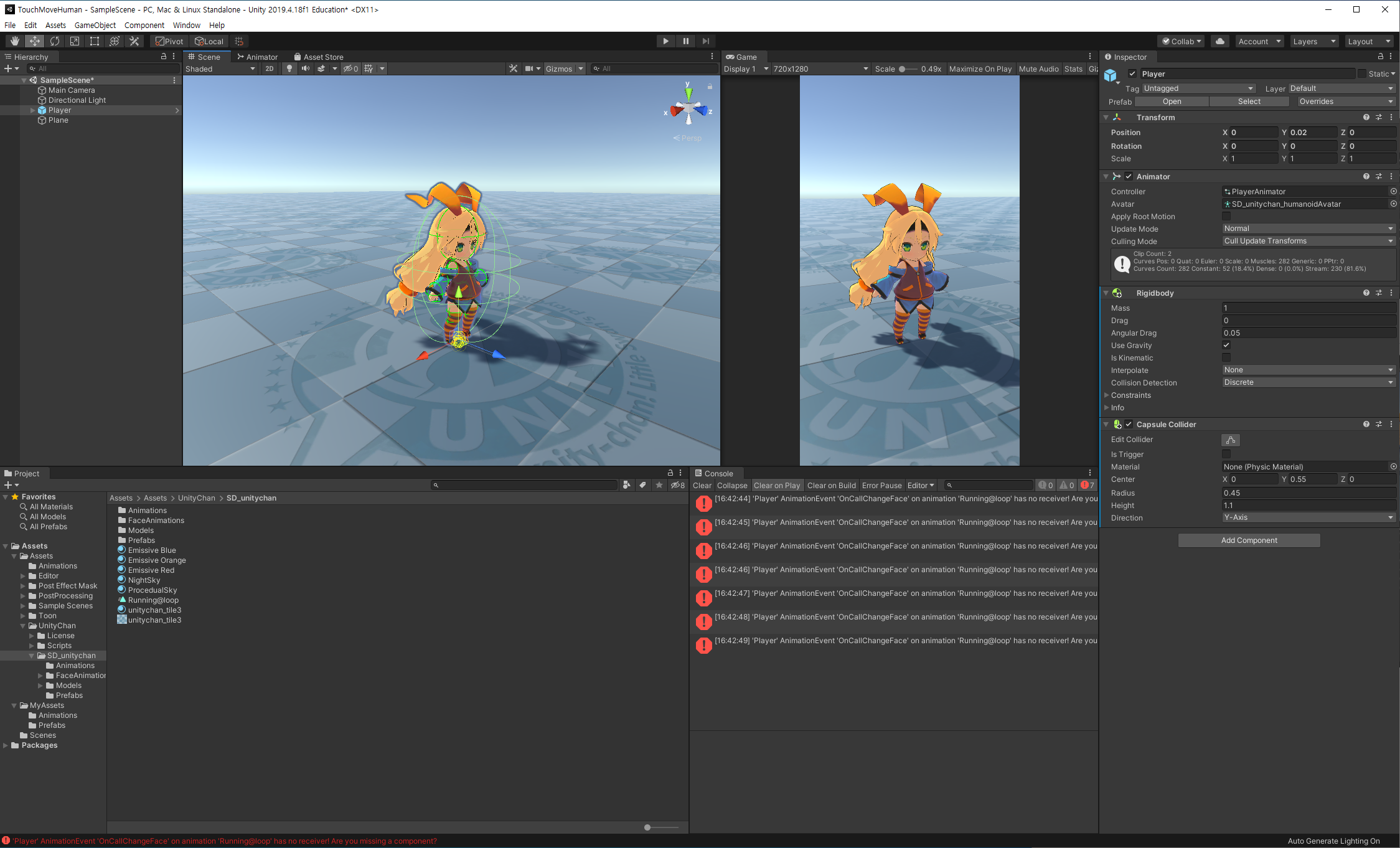Click the Add Component button
This screenshot has width=1400, height=848.
point(1249,540)
